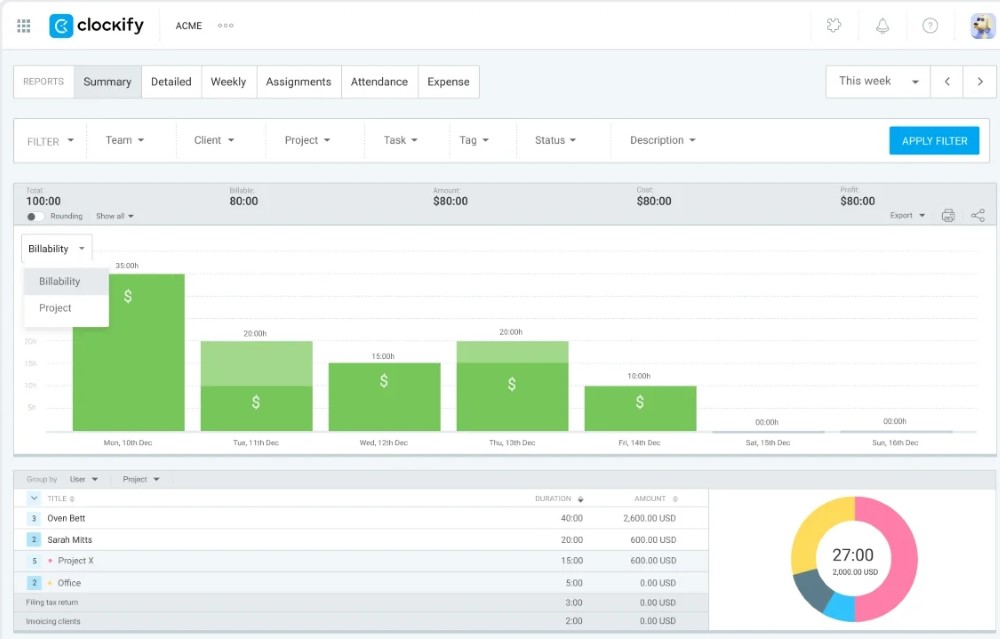Switch to the Detailed report tab
Screen dimensions: 1000x639
(171, 82)
